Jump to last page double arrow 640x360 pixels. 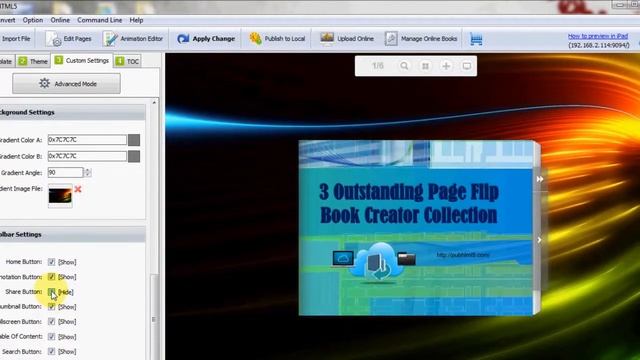pyautogui.click(x=540, y=179)
